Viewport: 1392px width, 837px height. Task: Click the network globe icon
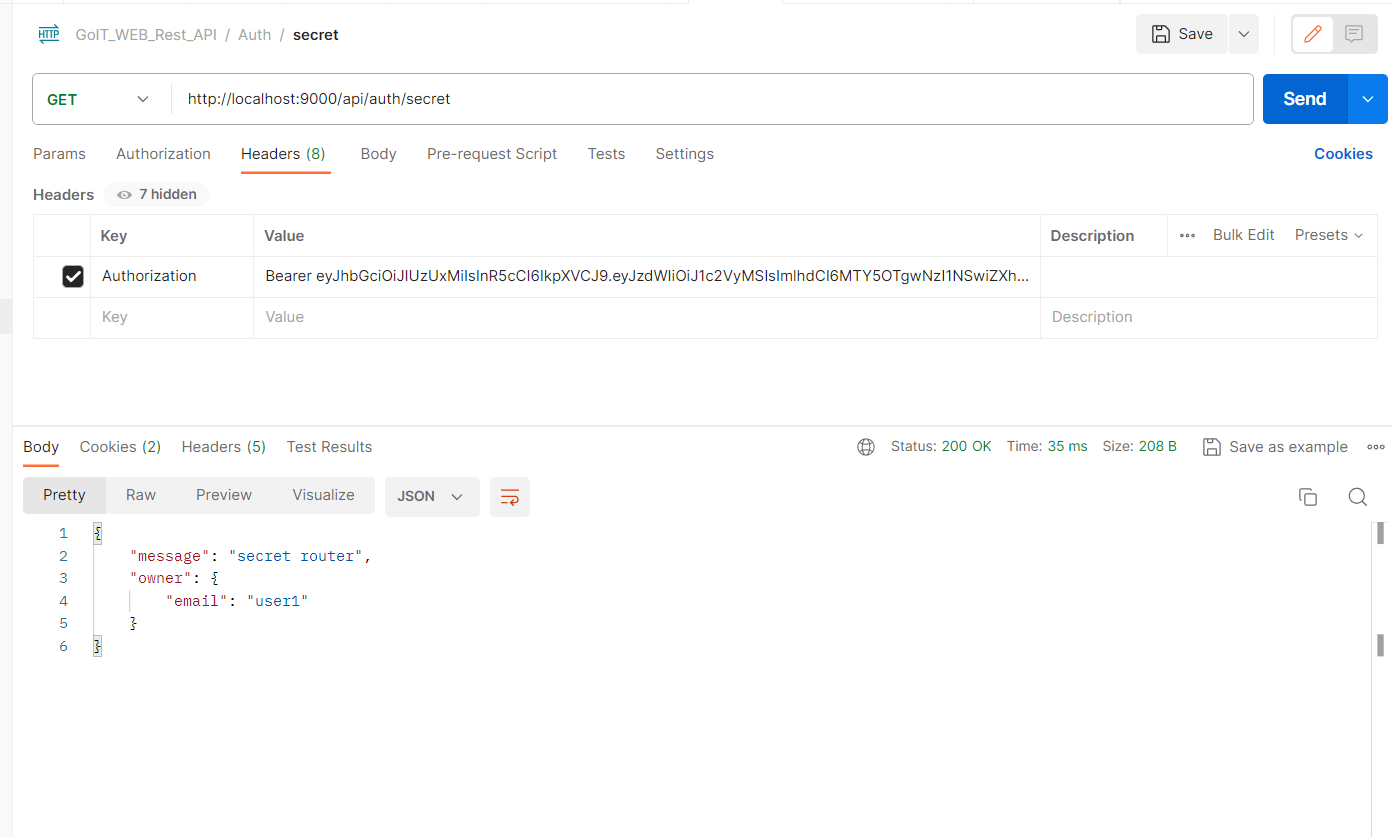[866, 447]
